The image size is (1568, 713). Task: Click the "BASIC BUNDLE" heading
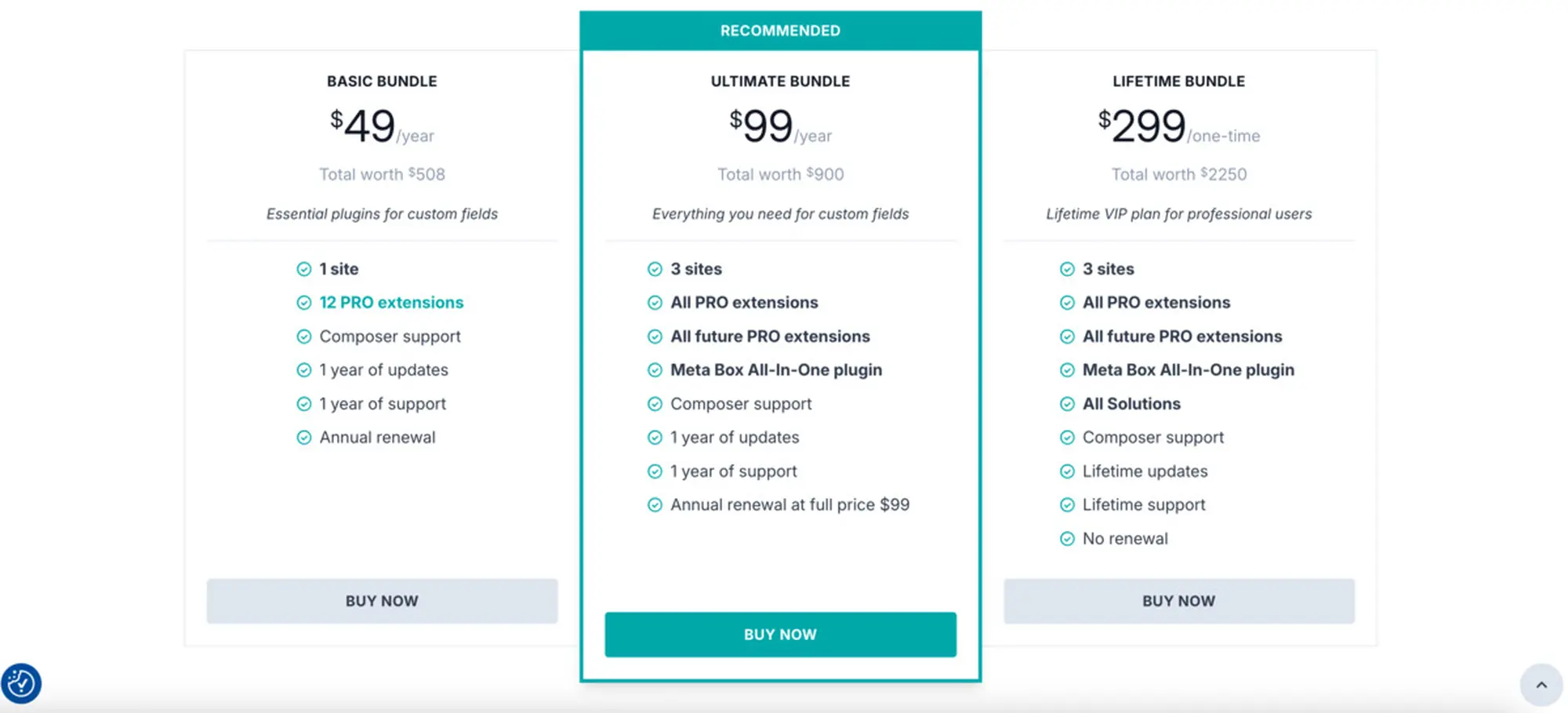[382, 82]
